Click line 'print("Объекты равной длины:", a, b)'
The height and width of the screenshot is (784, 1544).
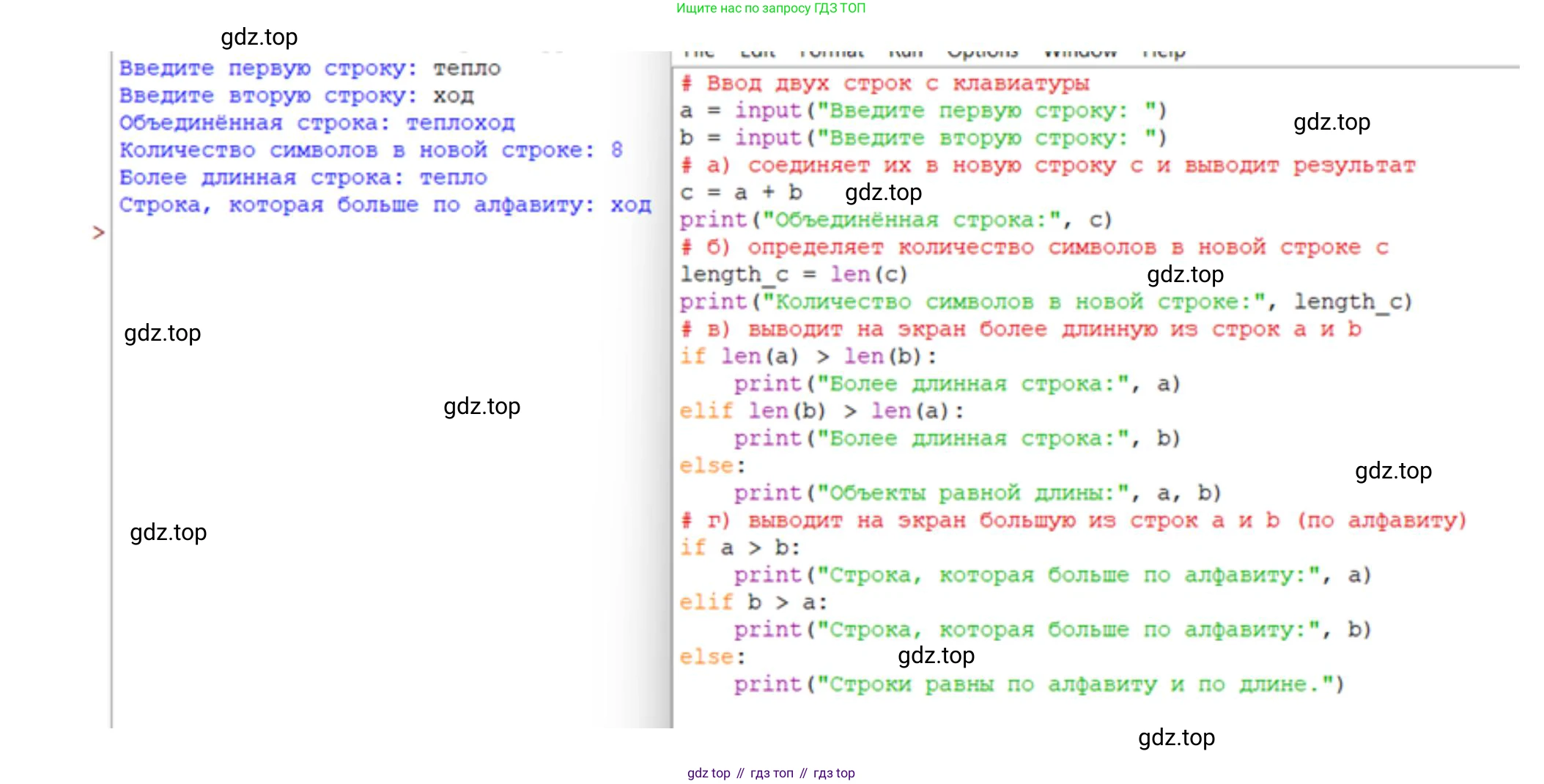pyautogui.click(x=978, y=493)
